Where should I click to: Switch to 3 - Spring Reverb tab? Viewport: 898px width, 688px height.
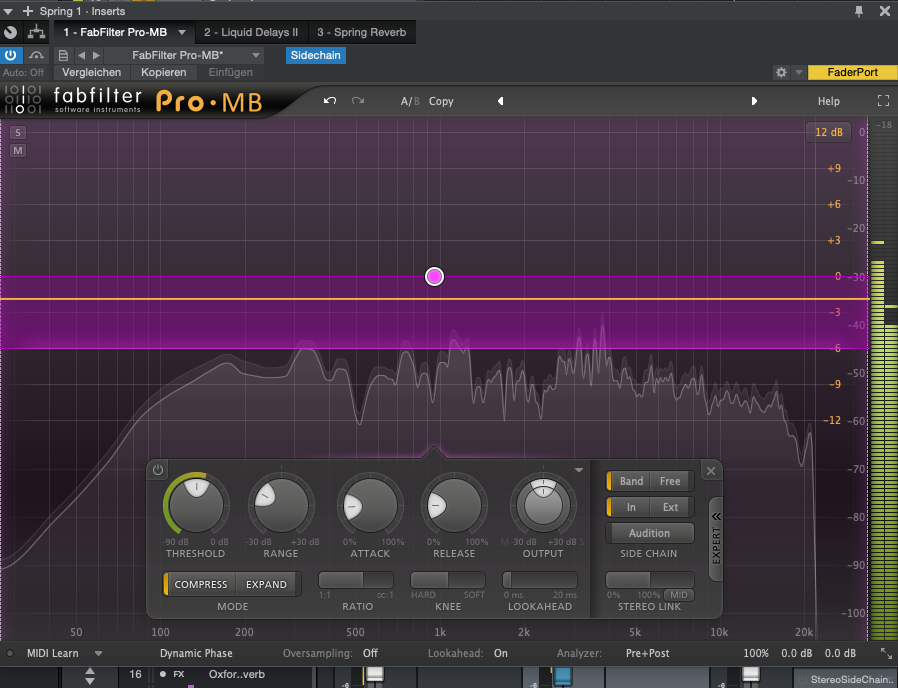click(362, 32)
